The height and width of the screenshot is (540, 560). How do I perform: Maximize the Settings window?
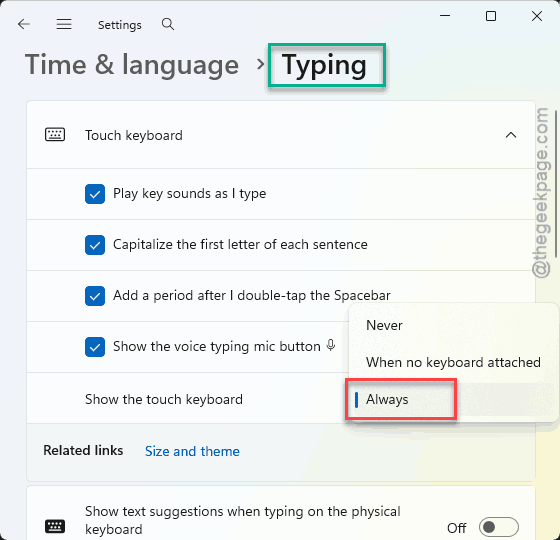[491, 16]
